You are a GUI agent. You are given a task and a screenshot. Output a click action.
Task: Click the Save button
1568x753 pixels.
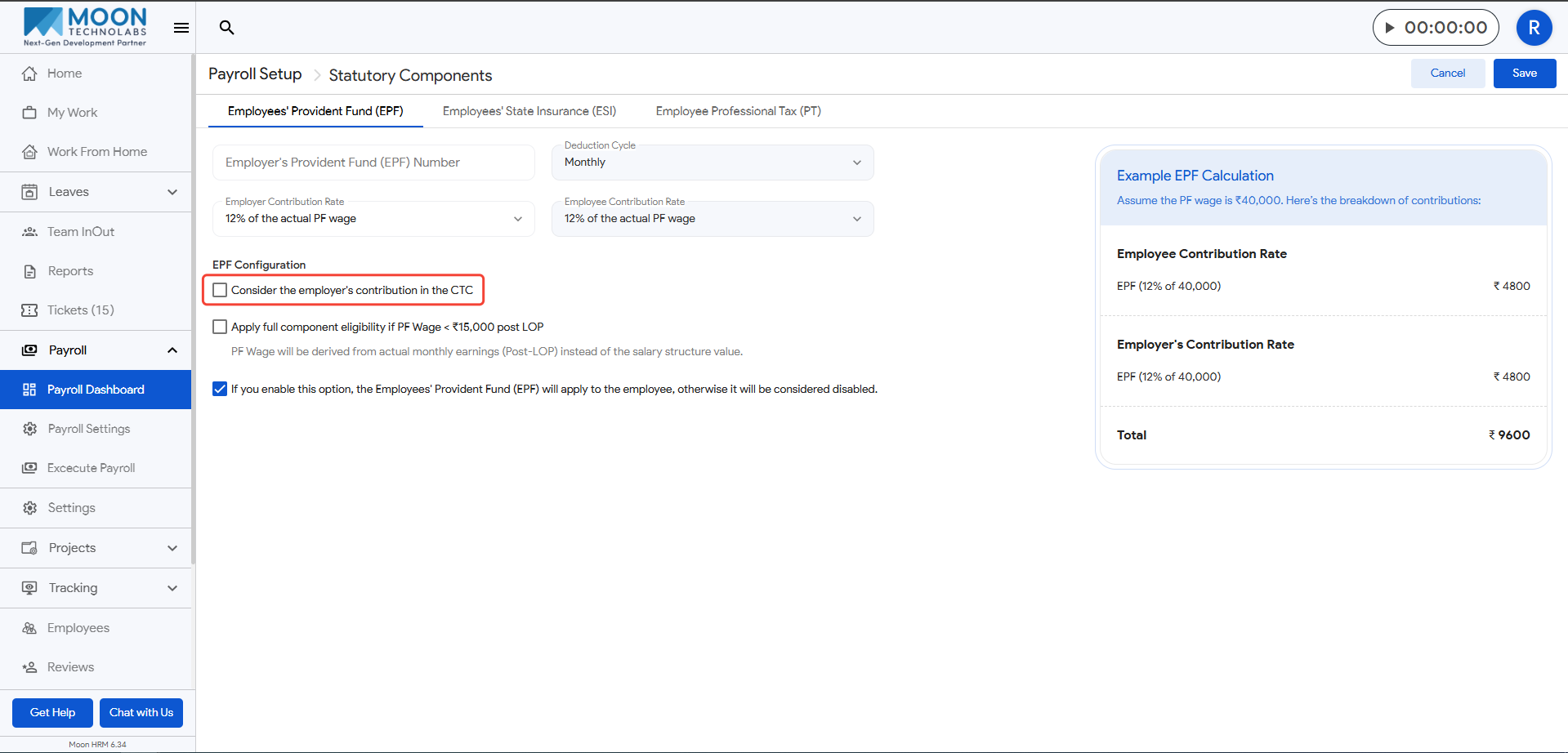[1524, 74]
